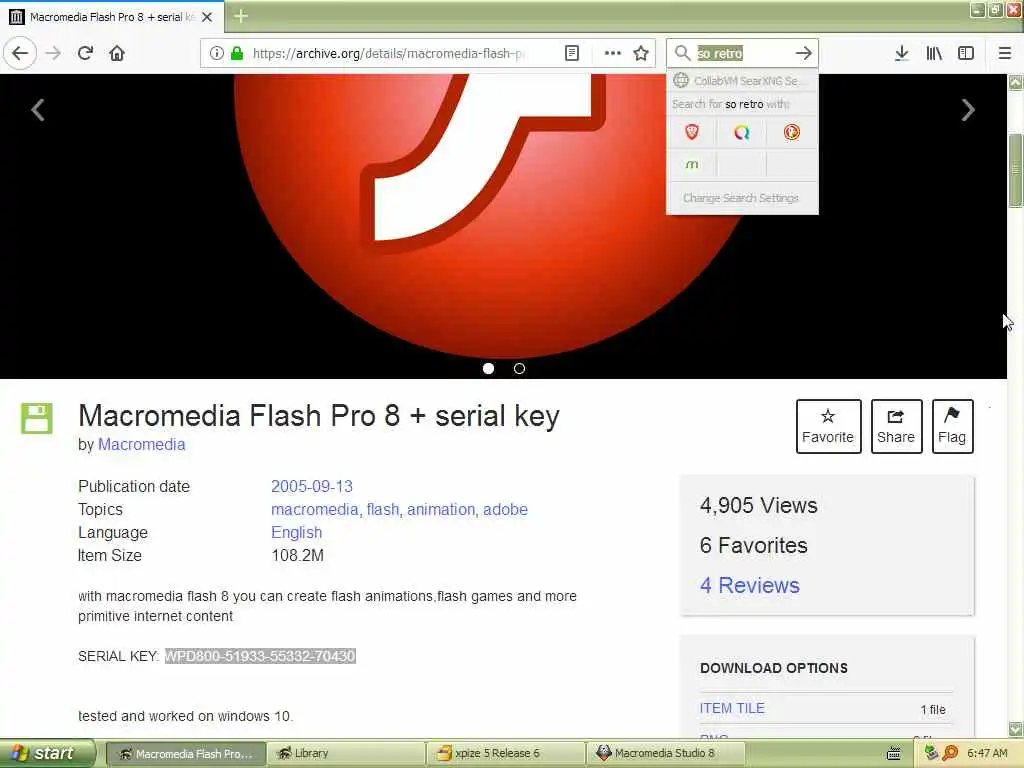Screen dimensions: 1024x768
Task: Click the magnifier icon in system tray
Action: pos(950,754)
